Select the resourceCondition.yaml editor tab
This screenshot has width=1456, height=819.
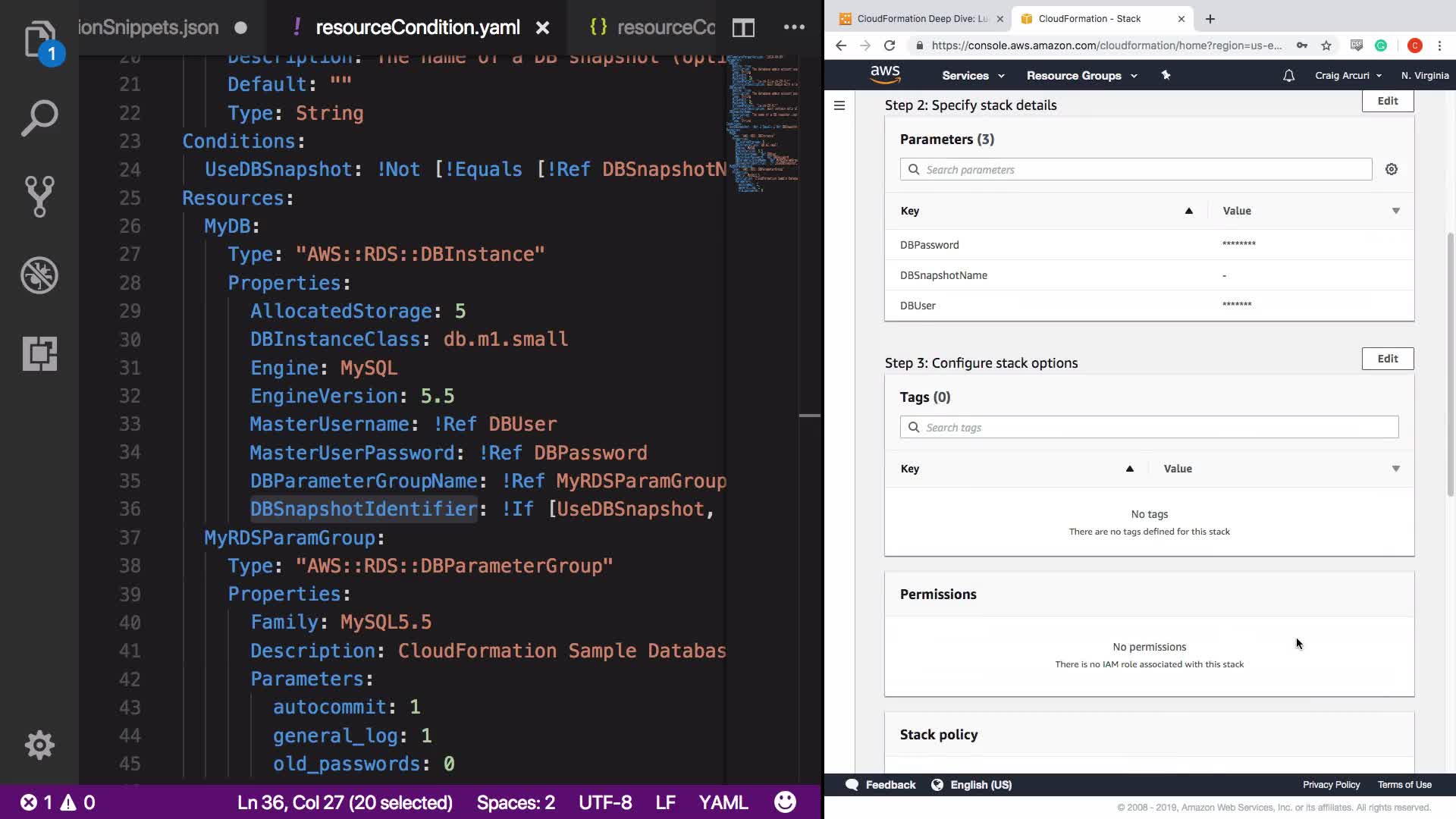[x=417, y=28]
